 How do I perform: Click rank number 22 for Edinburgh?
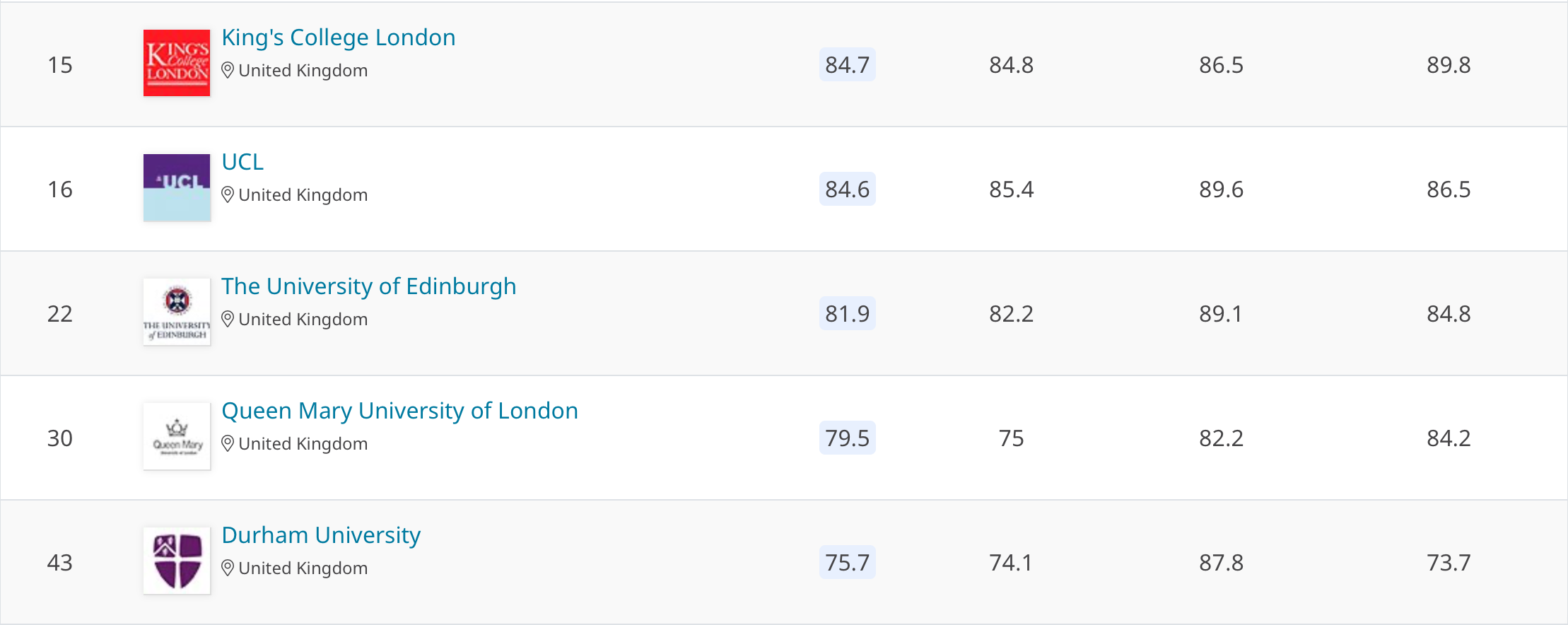60,314
